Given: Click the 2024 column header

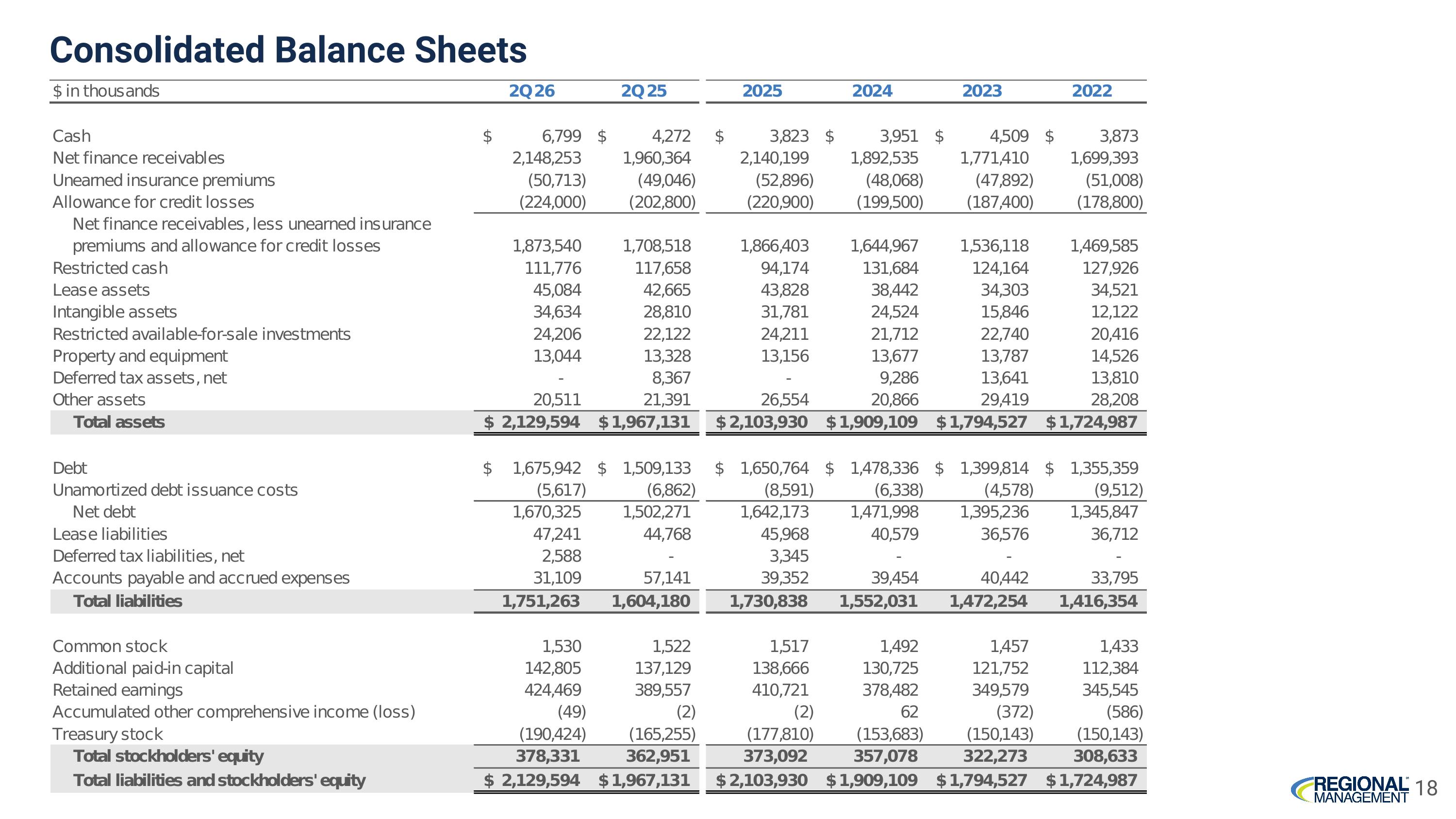Looking at the screenshot, I should coord(872,91).
